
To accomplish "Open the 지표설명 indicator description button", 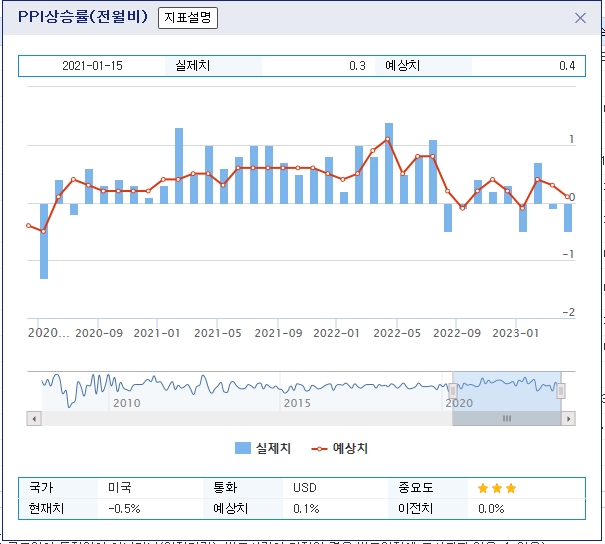I will coord(188,18).
